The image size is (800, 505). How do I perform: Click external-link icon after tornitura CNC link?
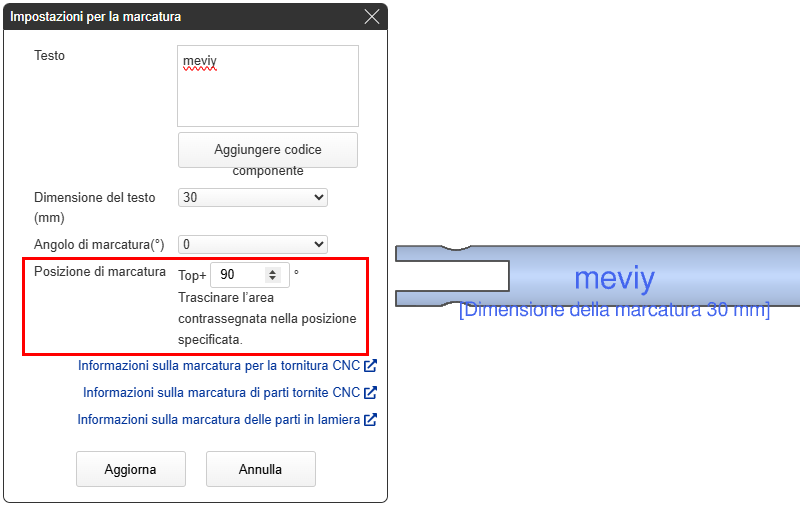pyautogui.click(x=370, y=366)
